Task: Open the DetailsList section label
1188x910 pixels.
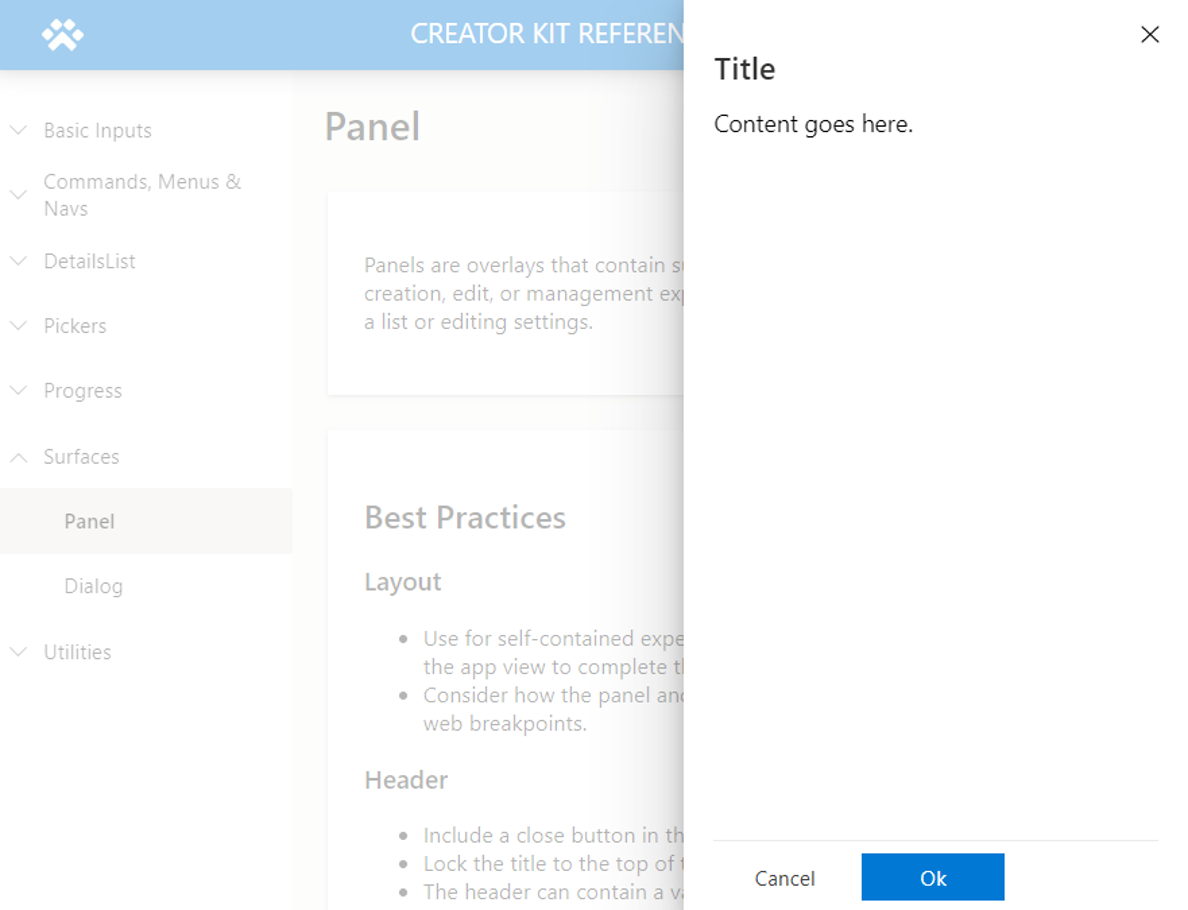Action: point(89,261)
